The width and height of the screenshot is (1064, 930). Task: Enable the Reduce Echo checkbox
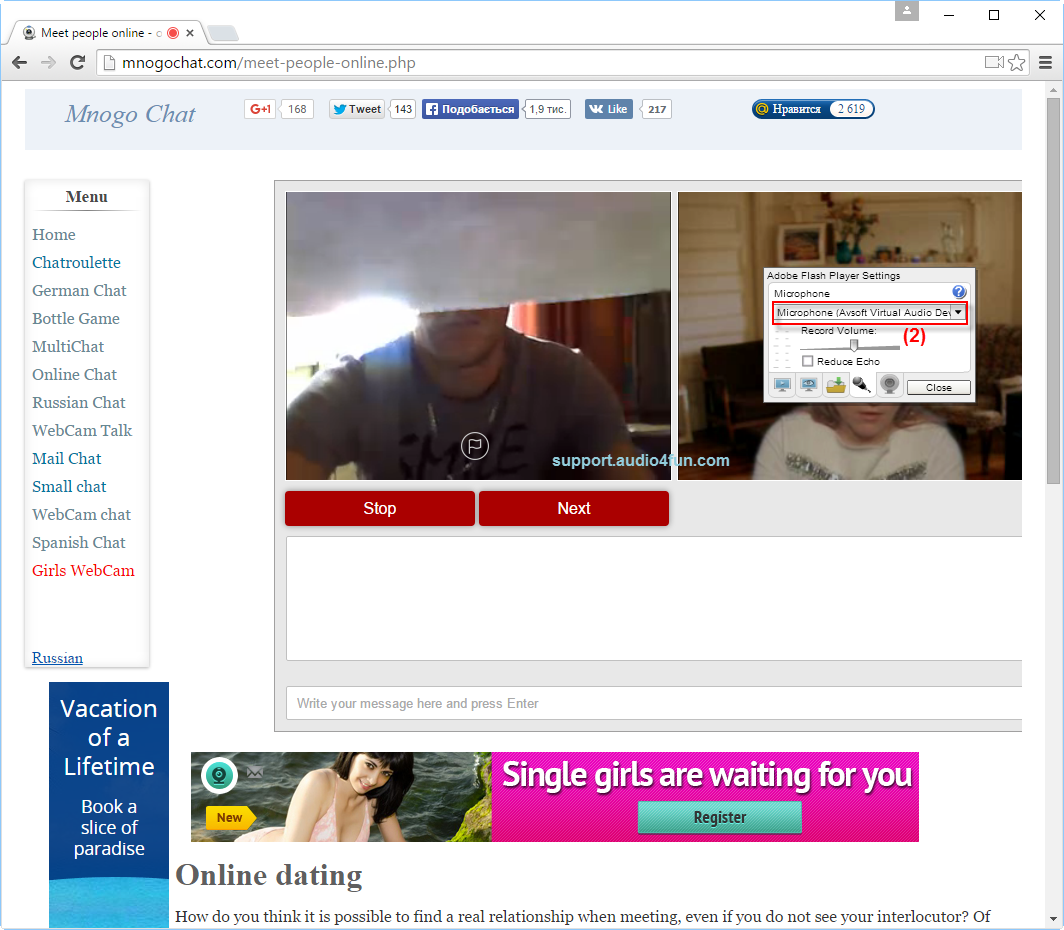(x=808, y=361)
